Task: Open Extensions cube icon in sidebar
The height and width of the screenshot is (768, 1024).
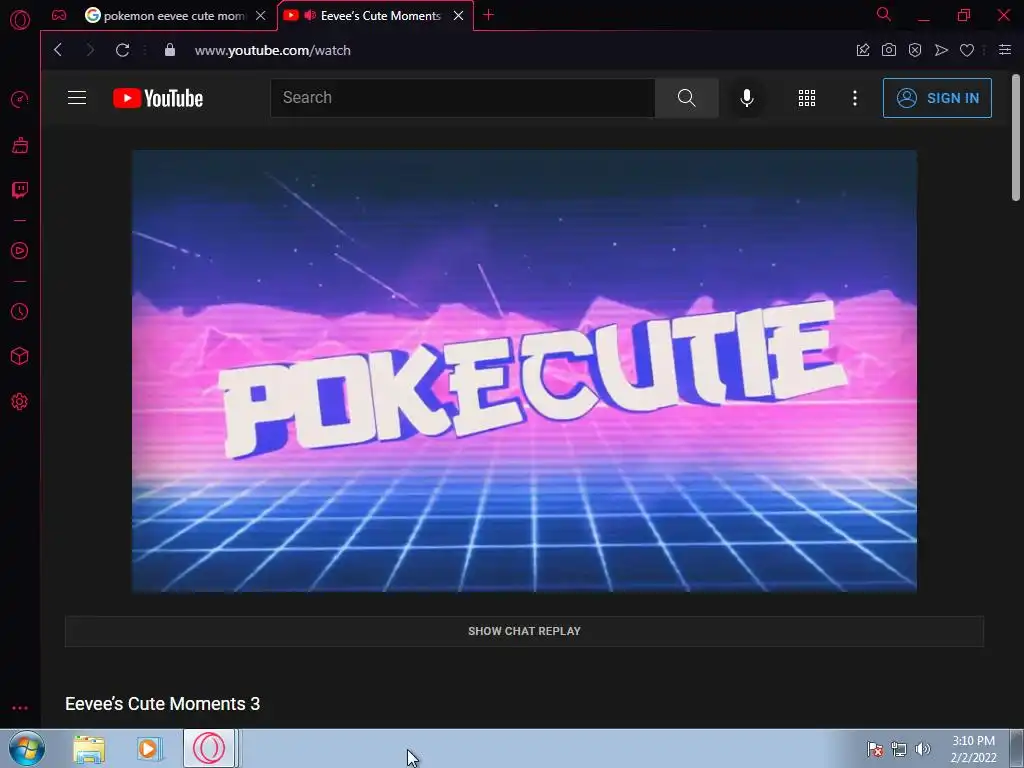Action: 20,356
